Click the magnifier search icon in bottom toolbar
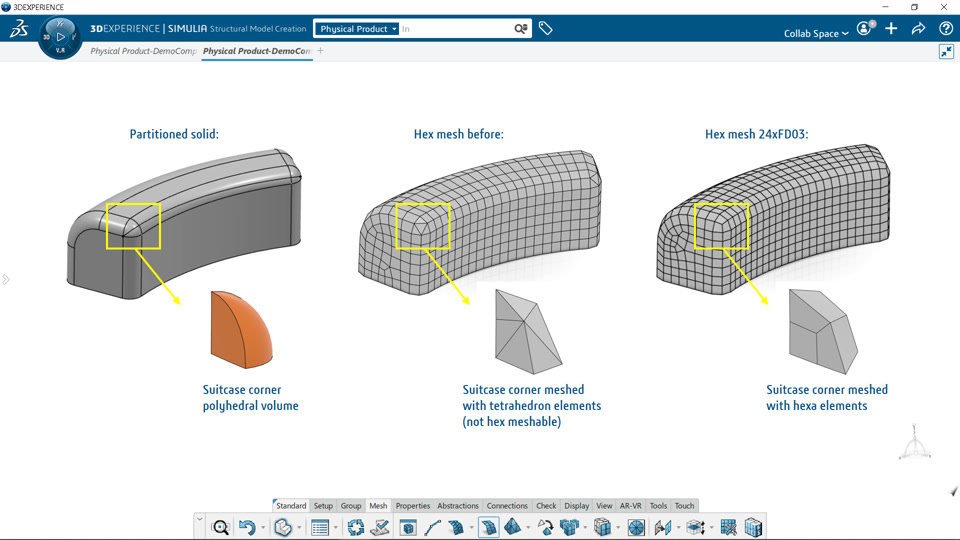This screenshot has width=960, height=540. click(x=220, y=527)
